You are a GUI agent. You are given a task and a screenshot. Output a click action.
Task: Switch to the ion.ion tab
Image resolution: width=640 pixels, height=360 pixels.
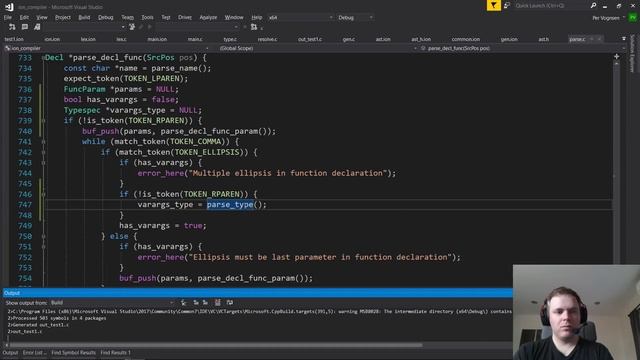[x=52, y=39]
